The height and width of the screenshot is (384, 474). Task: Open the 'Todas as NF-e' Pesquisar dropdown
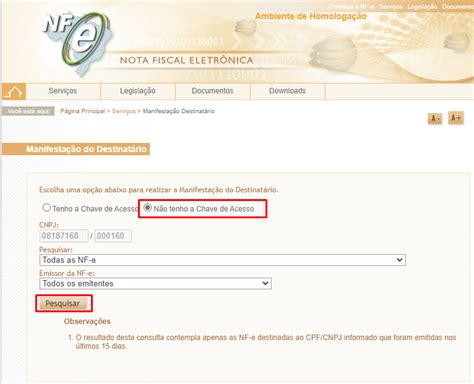[x=222, y=260]
